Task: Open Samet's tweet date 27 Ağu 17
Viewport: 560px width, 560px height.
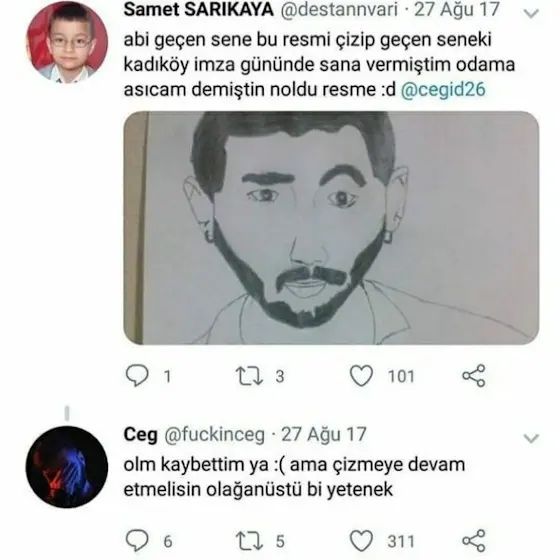Action: pos(456,10)
